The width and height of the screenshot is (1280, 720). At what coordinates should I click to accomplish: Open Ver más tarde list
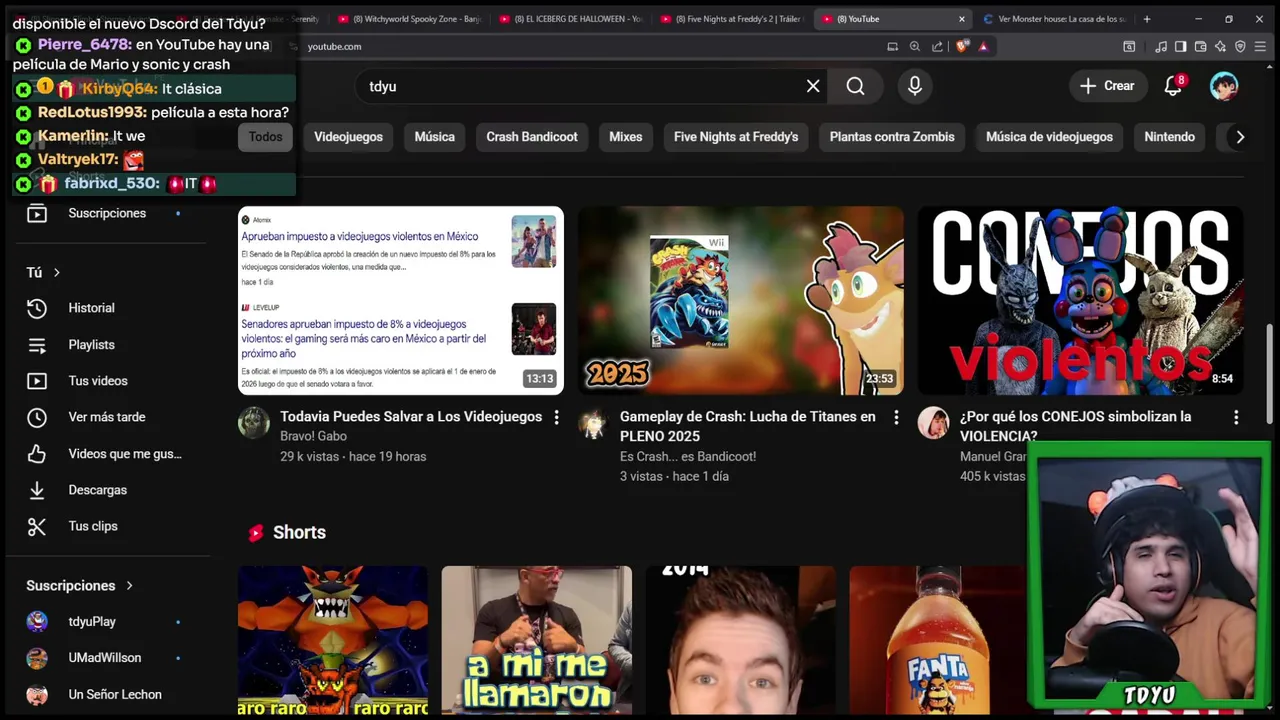[x=108, y=417]
